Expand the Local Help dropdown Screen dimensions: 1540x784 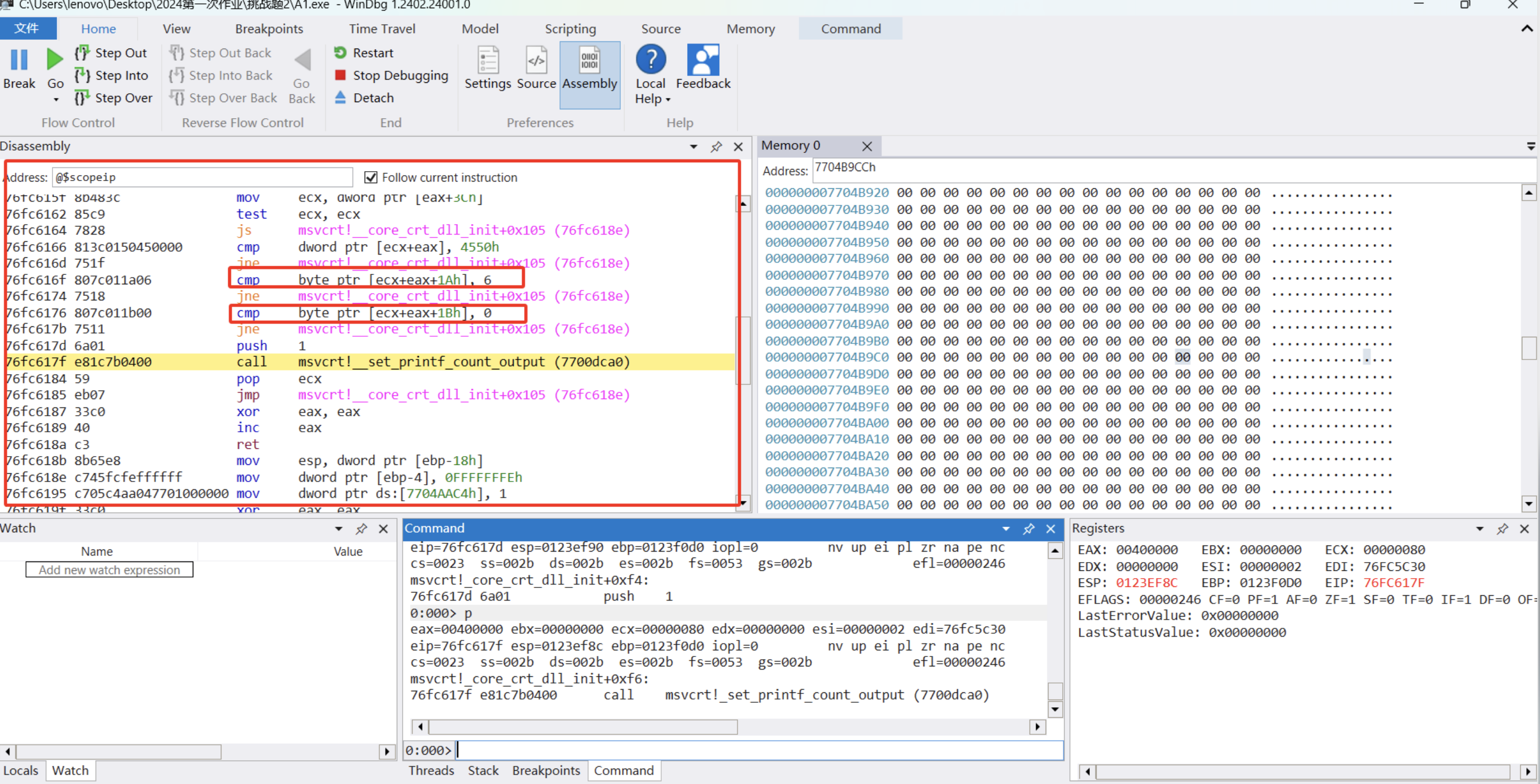[x=668, y=99]
